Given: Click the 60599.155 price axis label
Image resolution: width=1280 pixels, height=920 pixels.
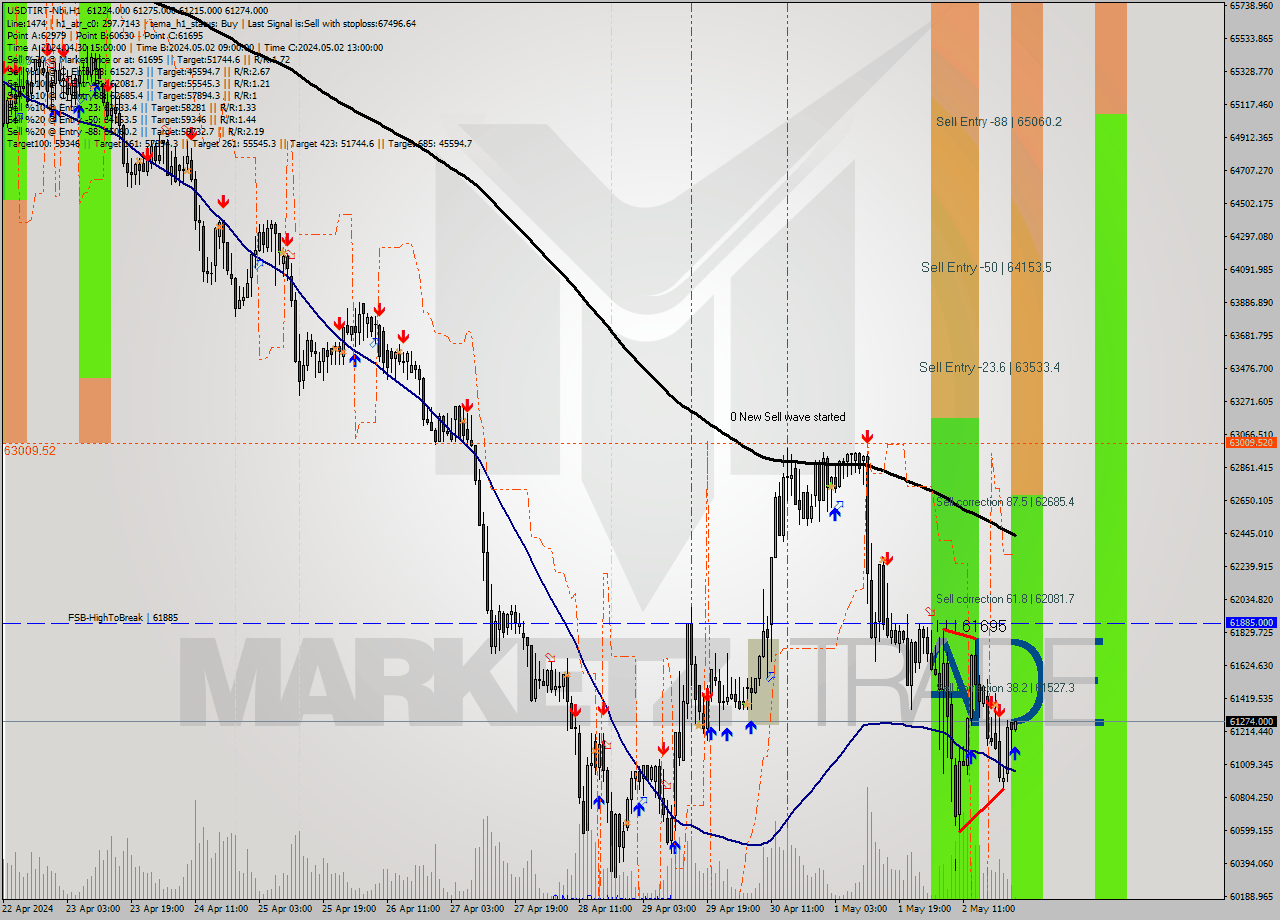Looking at the screenshot, I should point(1250,830).
